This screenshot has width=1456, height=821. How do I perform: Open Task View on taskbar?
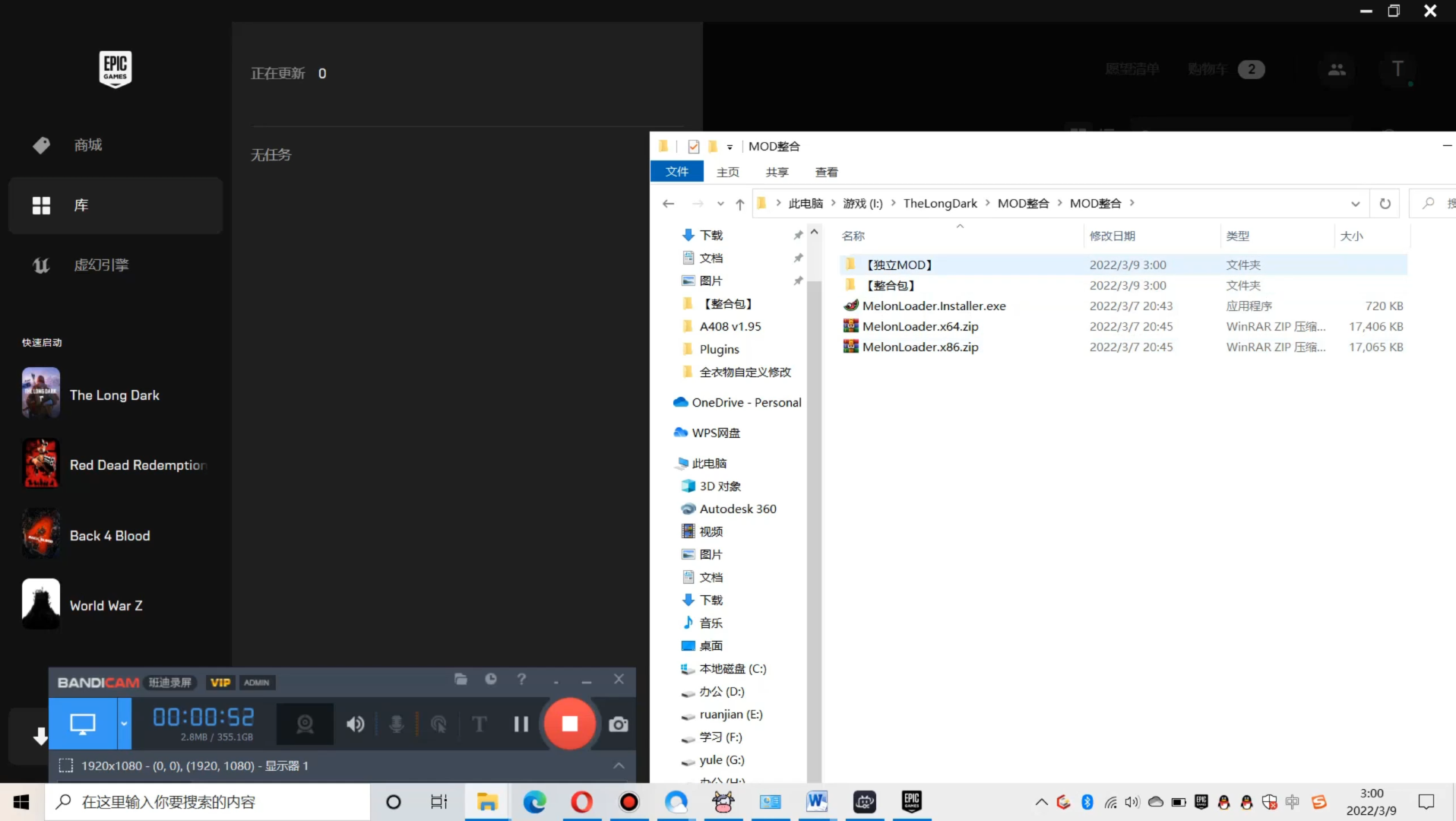click(439, 802)
